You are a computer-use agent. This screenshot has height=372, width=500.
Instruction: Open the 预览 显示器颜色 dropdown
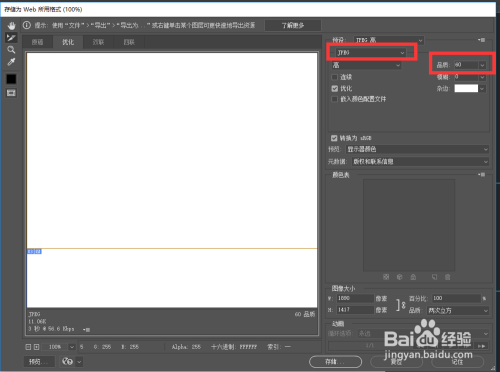[418, 149]
